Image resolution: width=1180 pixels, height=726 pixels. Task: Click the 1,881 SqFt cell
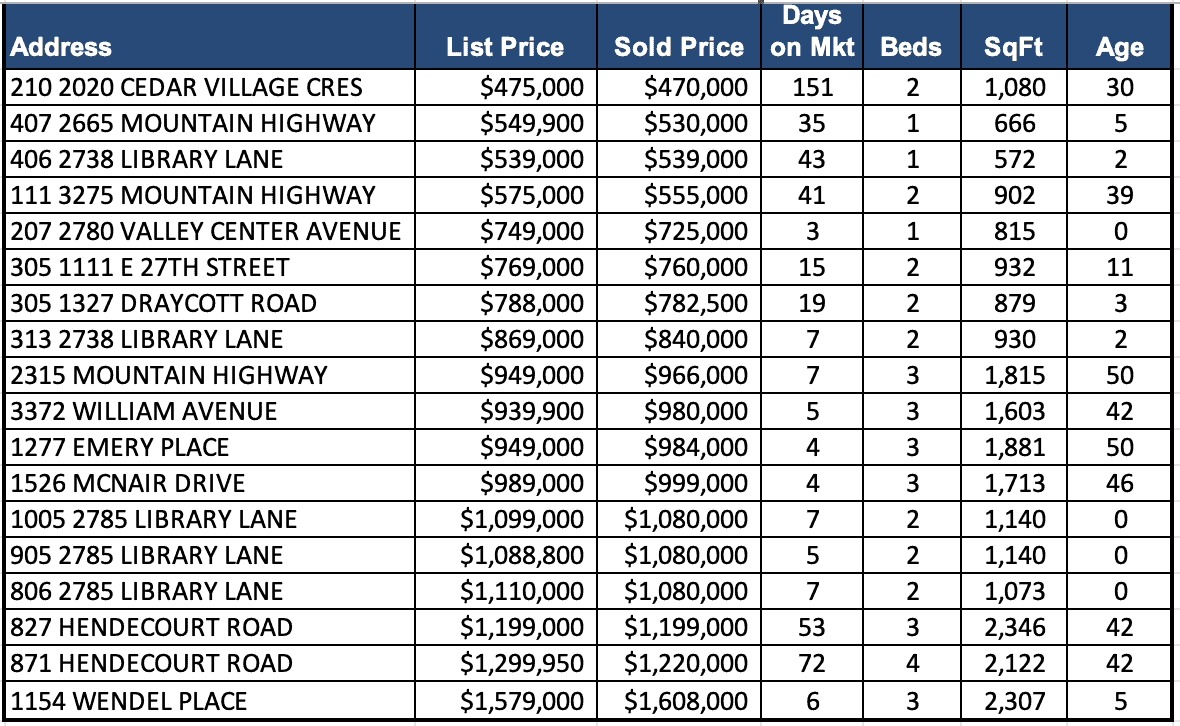(x=1014, y=447)
